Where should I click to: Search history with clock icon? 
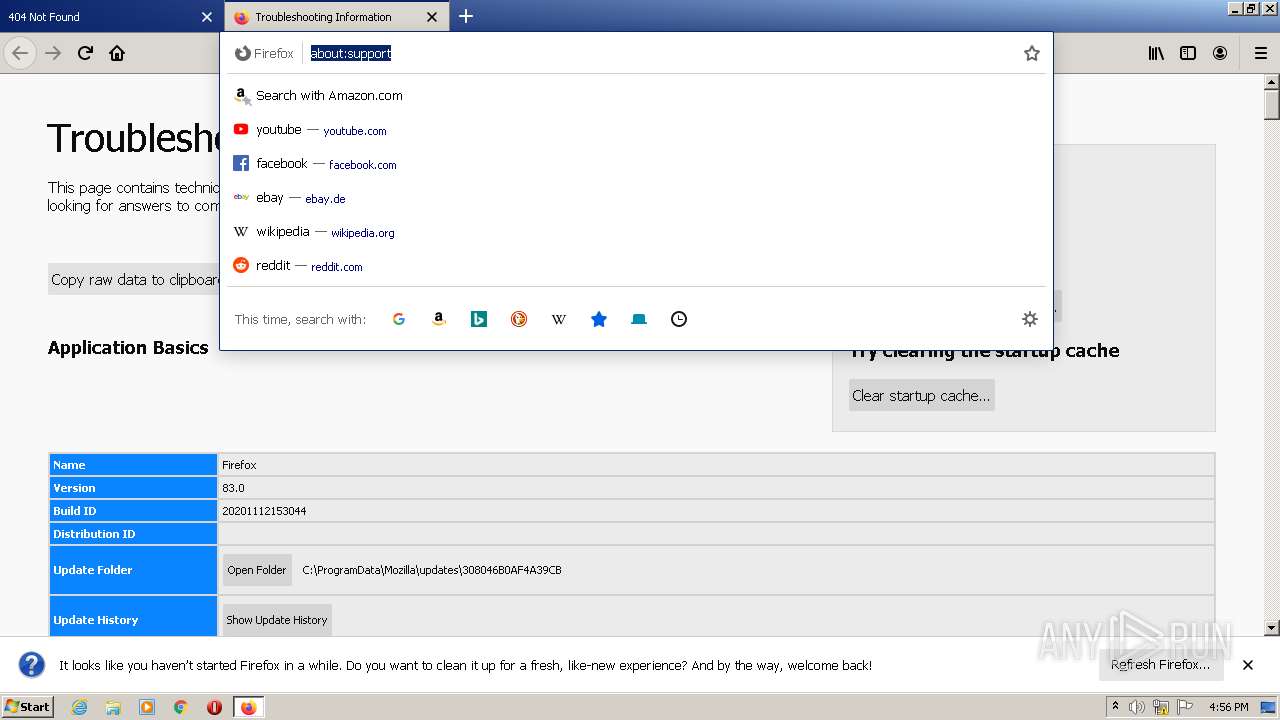[x=679, y=319]
